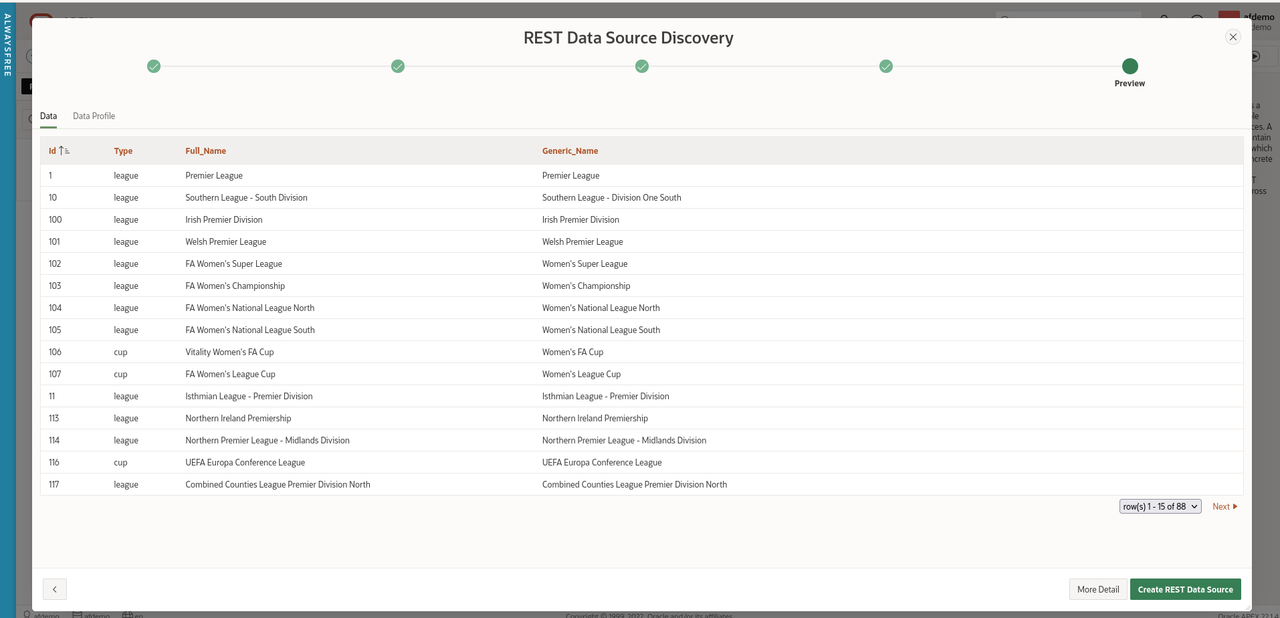The image size is (1280, 618).
Task: Close the REST Data Source Discovery dialog
Action: (1232, 36)
